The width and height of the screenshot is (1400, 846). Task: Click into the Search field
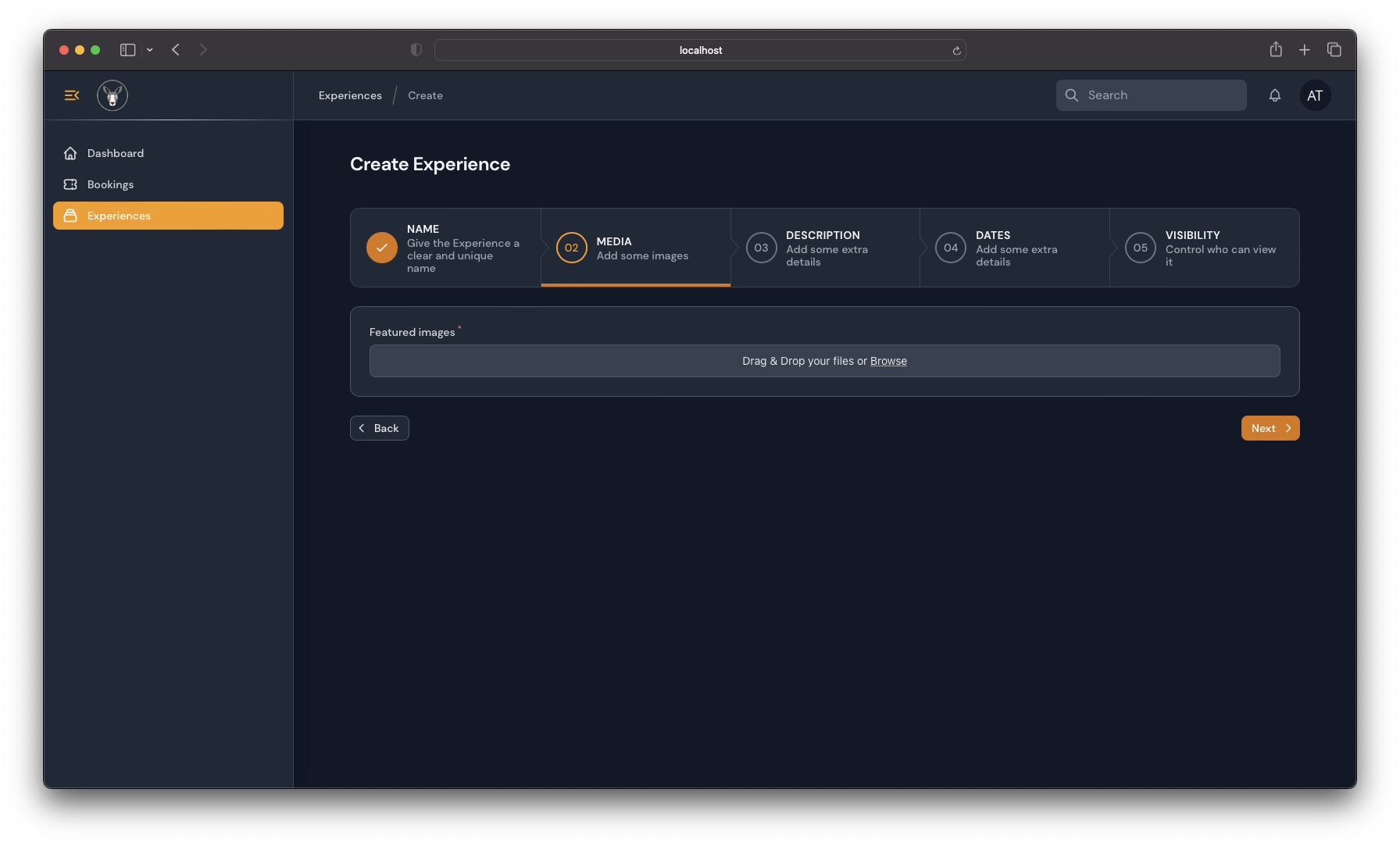pyautogui.click(x=1151, y=95)
